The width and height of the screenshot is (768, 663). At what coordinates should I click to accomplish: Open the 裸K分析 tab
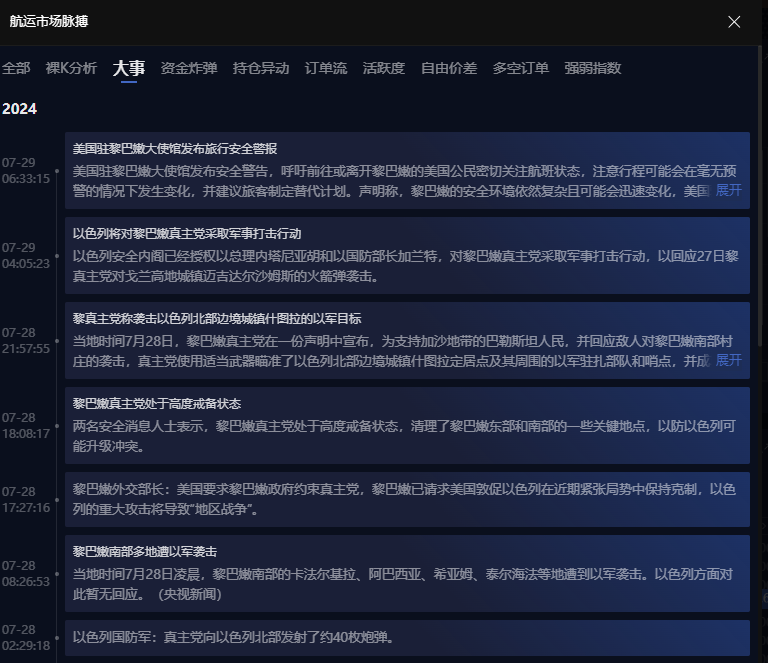71,68
